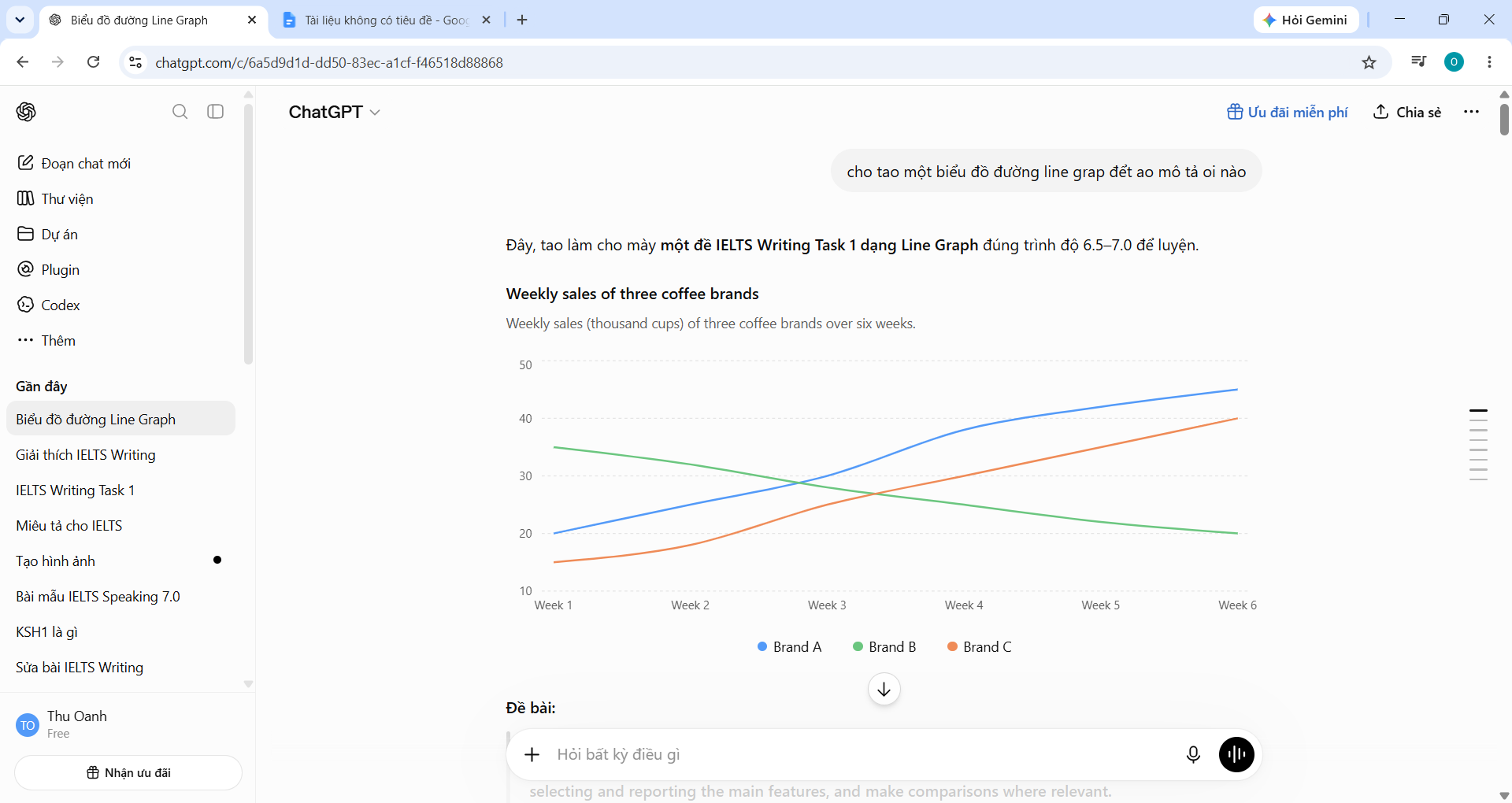1512x803 pixels.
Task: Bookmark this page with the star icon
Action: tap(1369, 62)
